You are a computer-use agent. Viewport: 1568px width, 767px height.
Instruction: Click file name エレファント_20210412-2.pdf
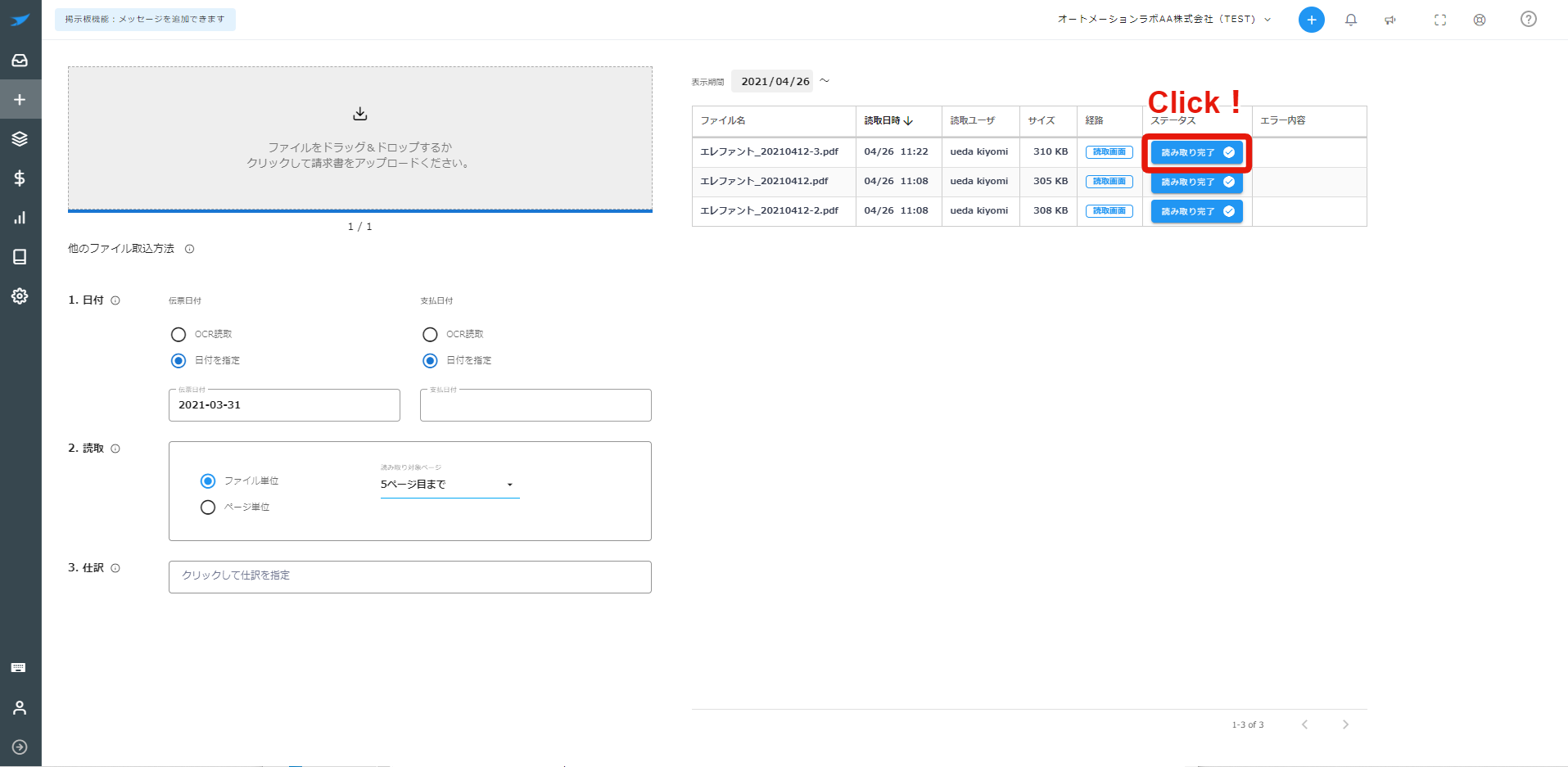coord(770,210)
